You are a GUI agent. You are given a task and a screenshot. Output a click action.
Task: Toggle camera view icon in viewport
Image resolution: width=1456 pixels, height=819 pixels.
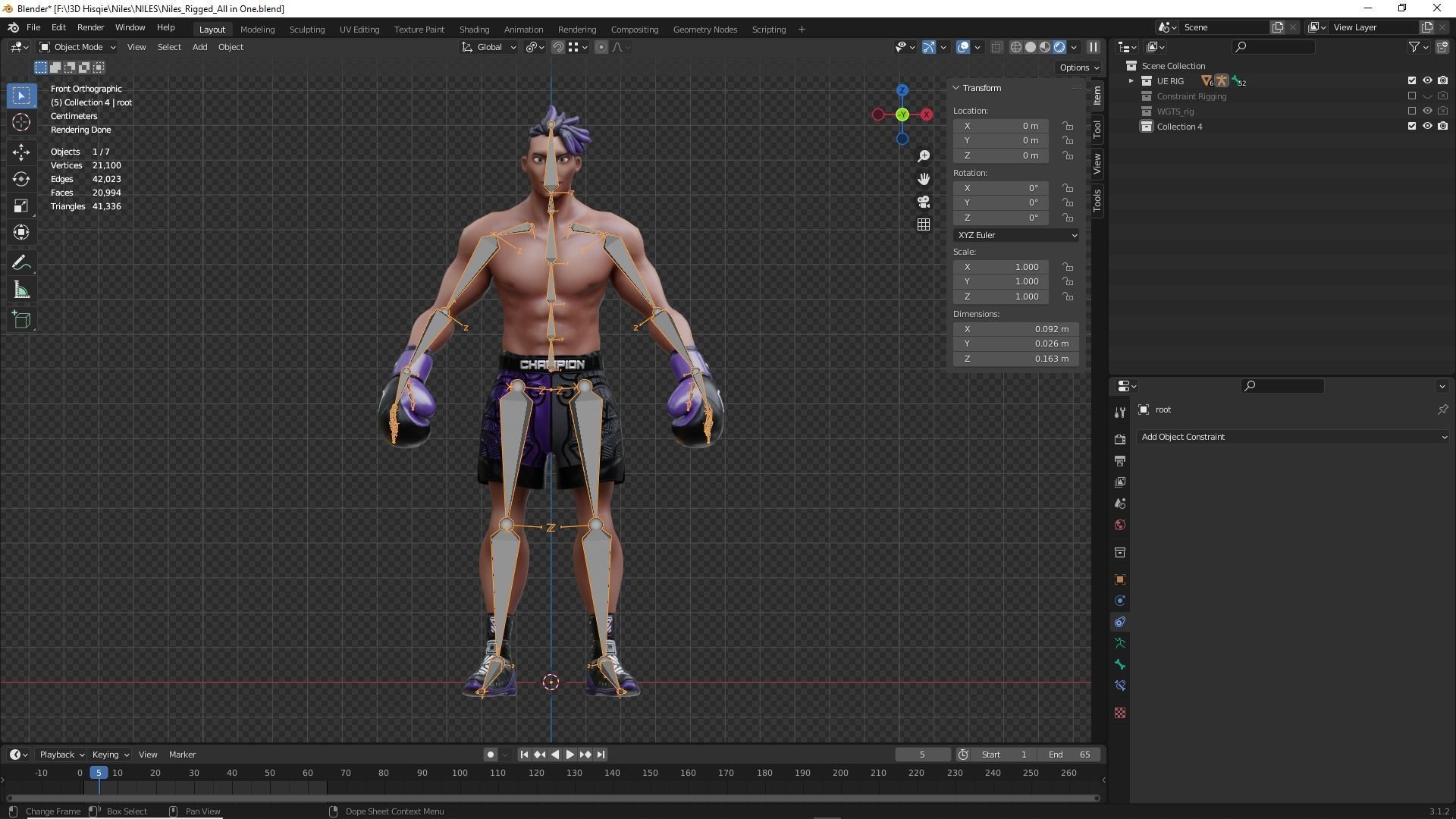923,202
